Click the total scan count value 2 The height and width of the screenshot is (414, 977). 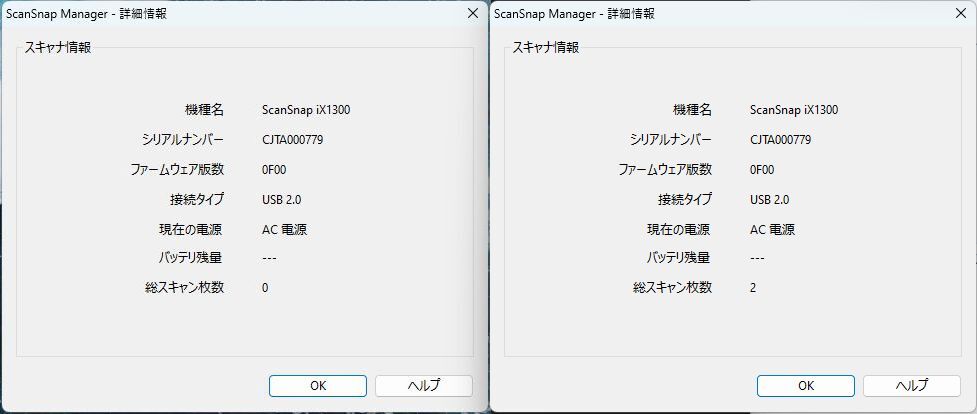point(753,288)
